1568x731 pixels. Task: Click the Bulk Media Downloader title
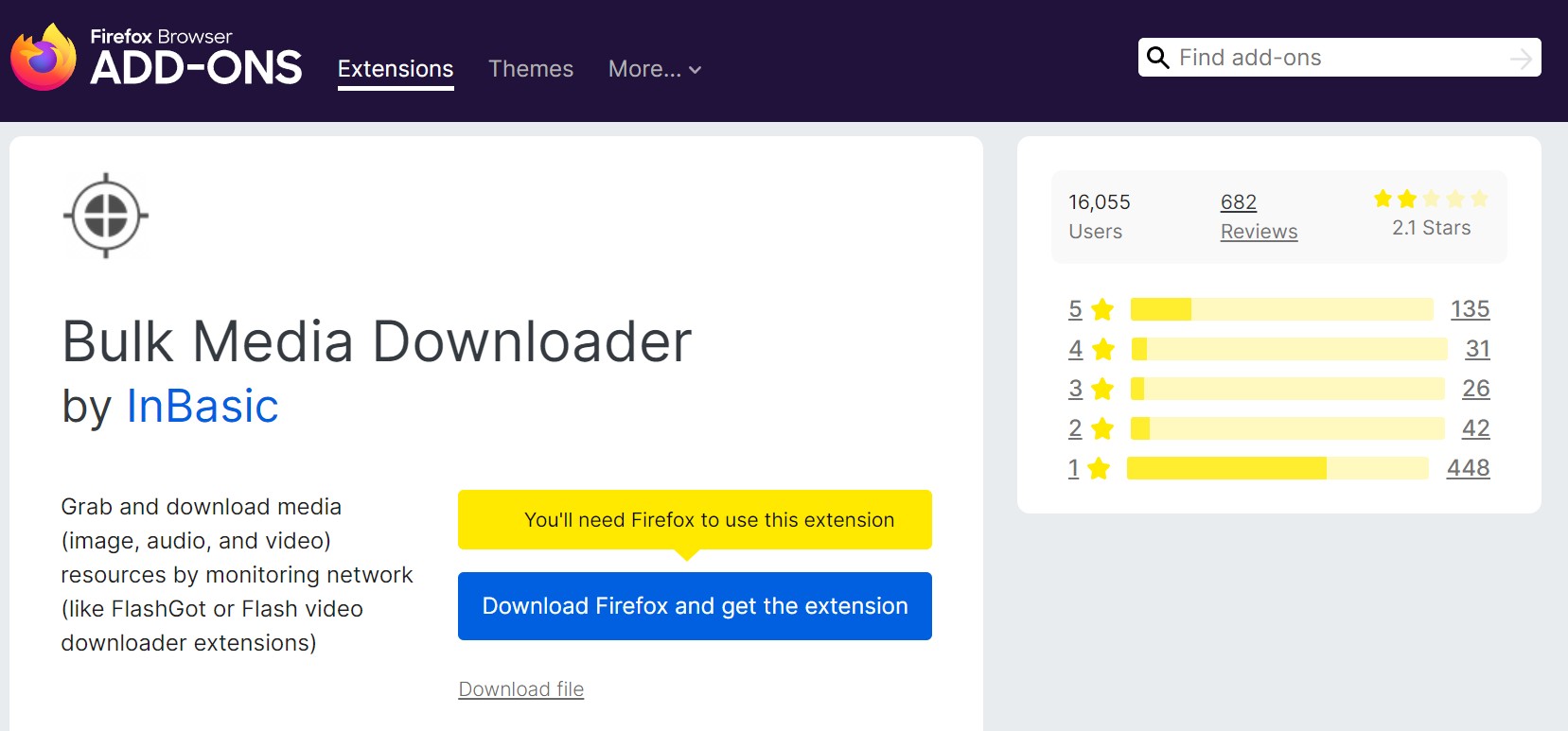(377, 341)
